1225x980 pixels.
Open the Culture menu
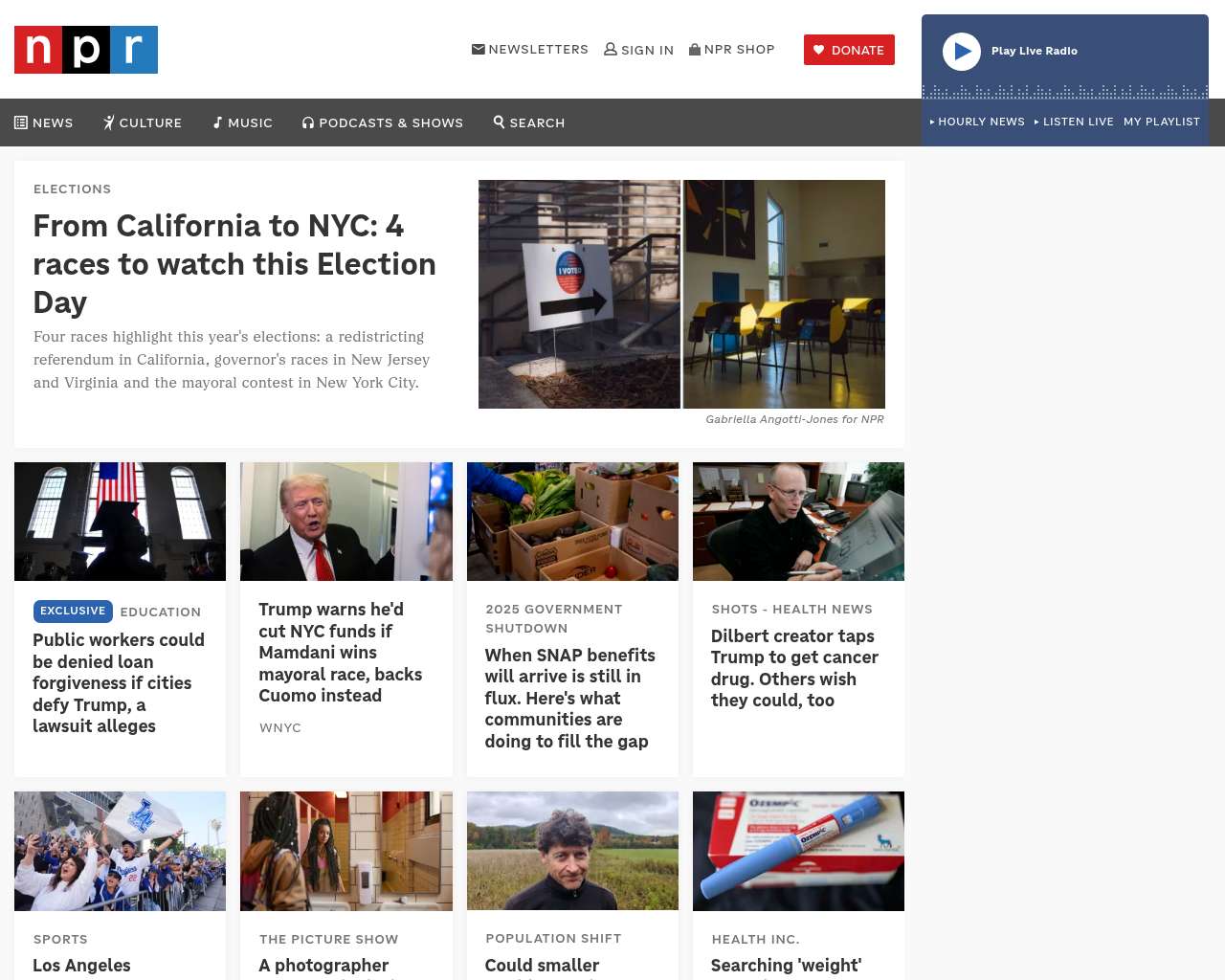click(143, 122)
